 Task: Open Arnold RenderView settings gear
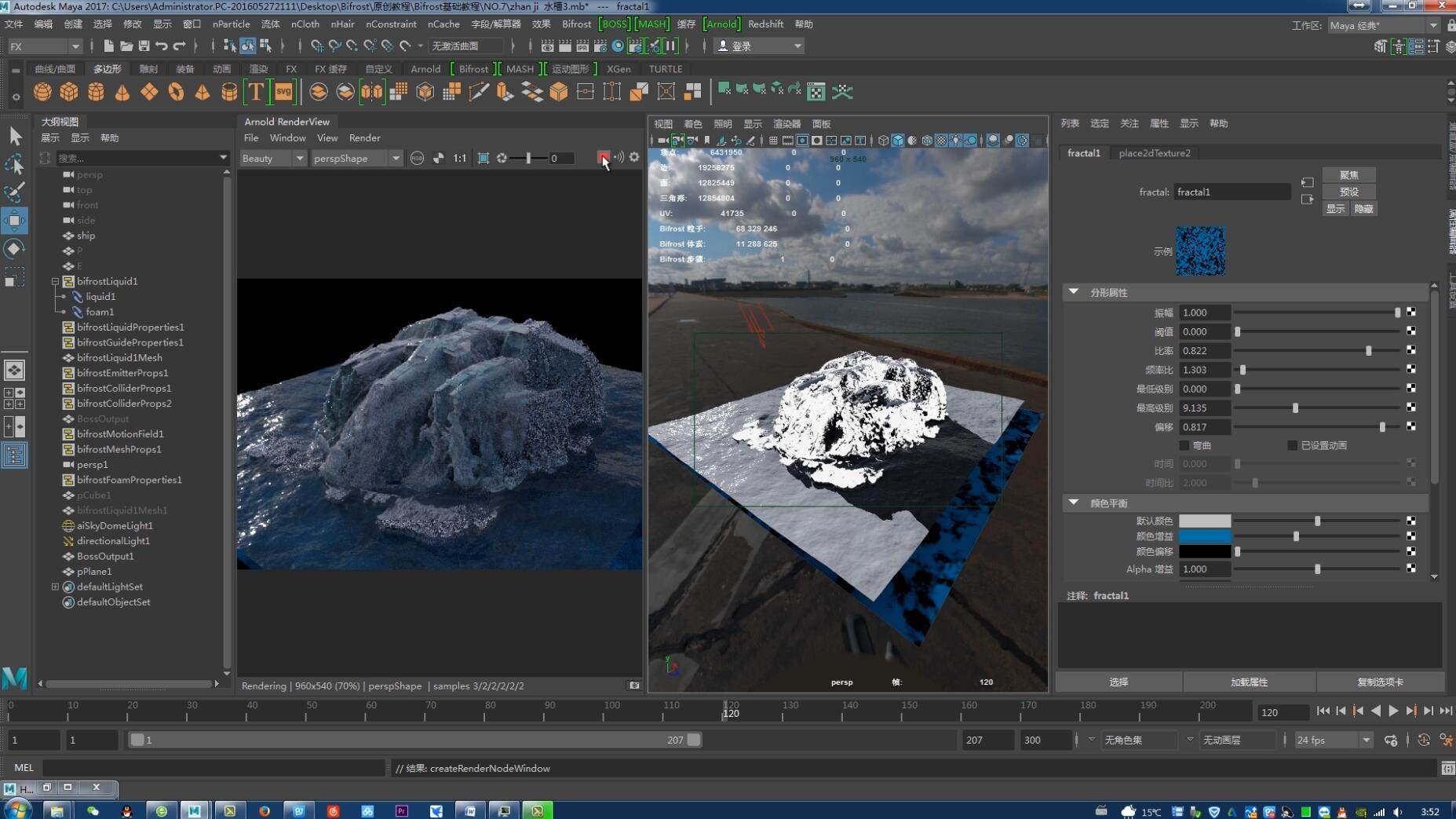(634, 158)
